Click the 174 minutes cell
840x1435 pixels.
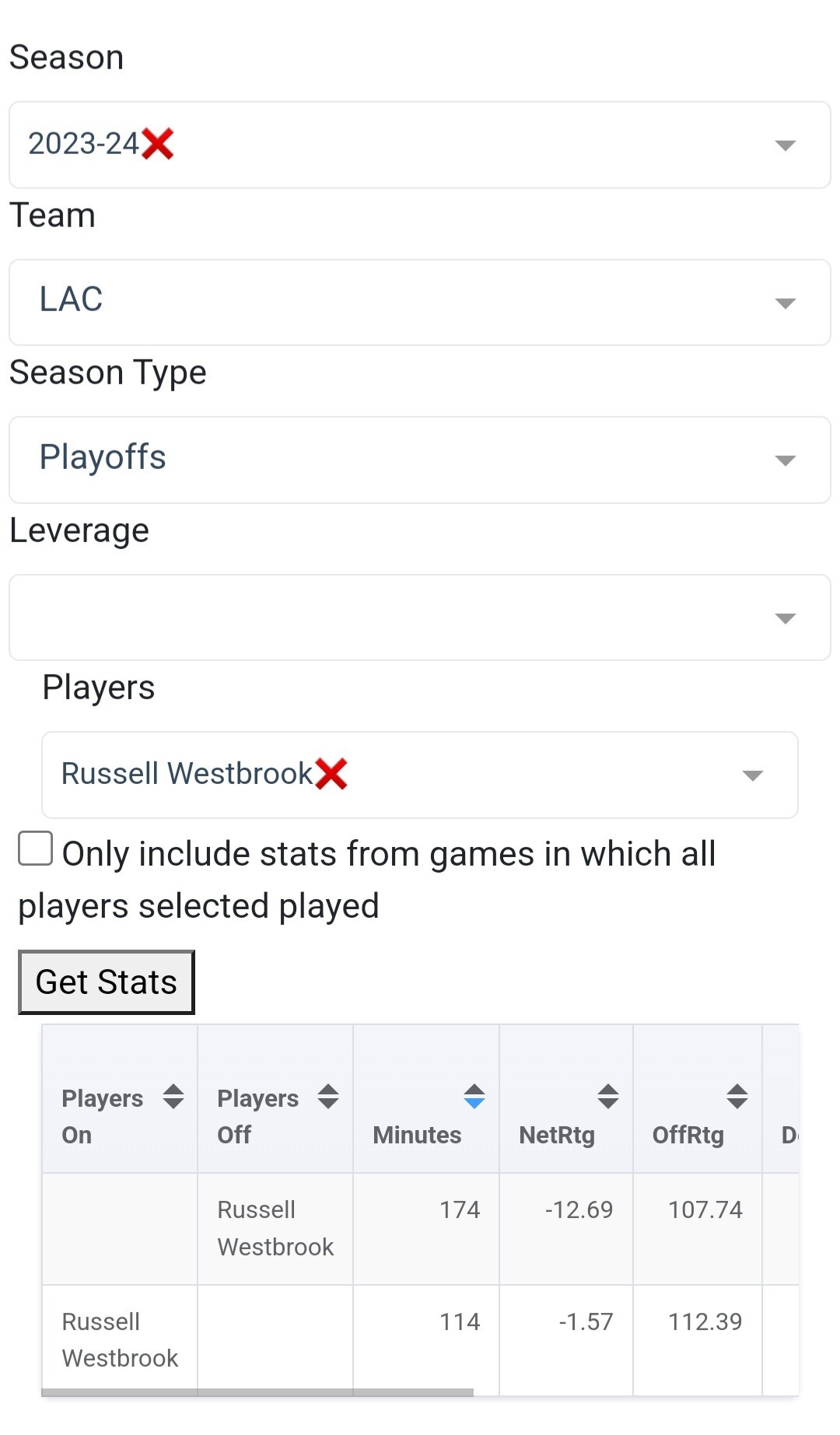tap(460, 1210)
